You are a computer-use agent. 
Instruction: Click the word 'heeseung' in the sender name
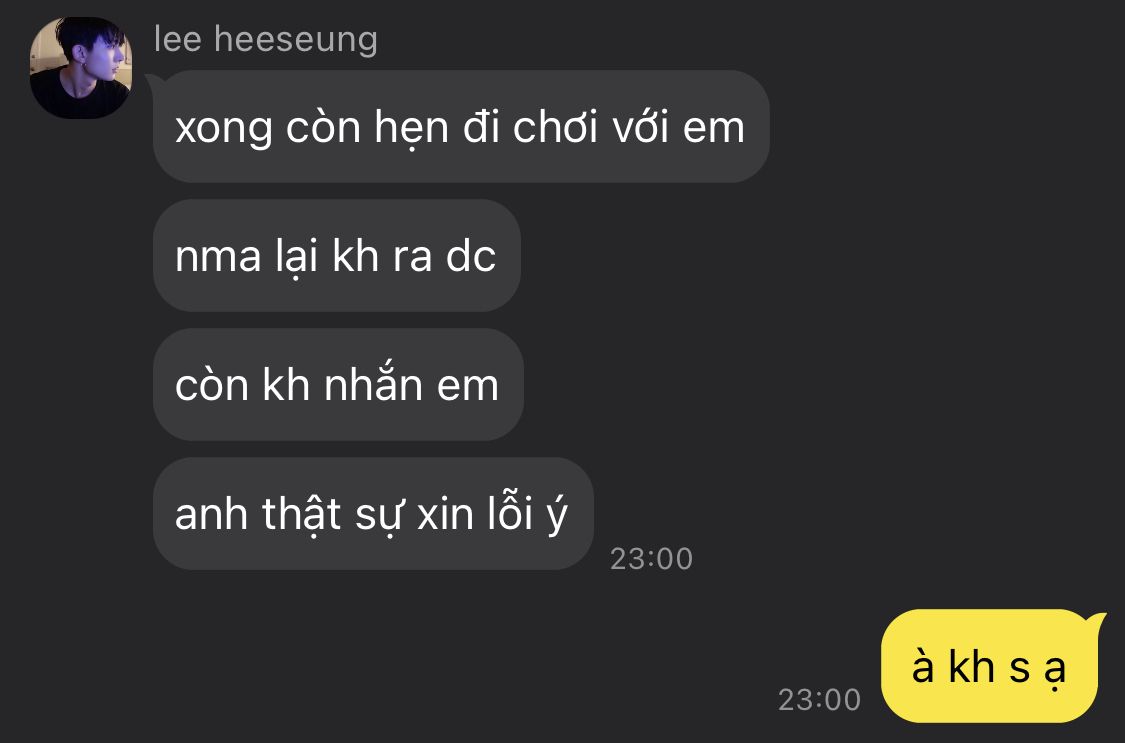click(x=296, y=40)
